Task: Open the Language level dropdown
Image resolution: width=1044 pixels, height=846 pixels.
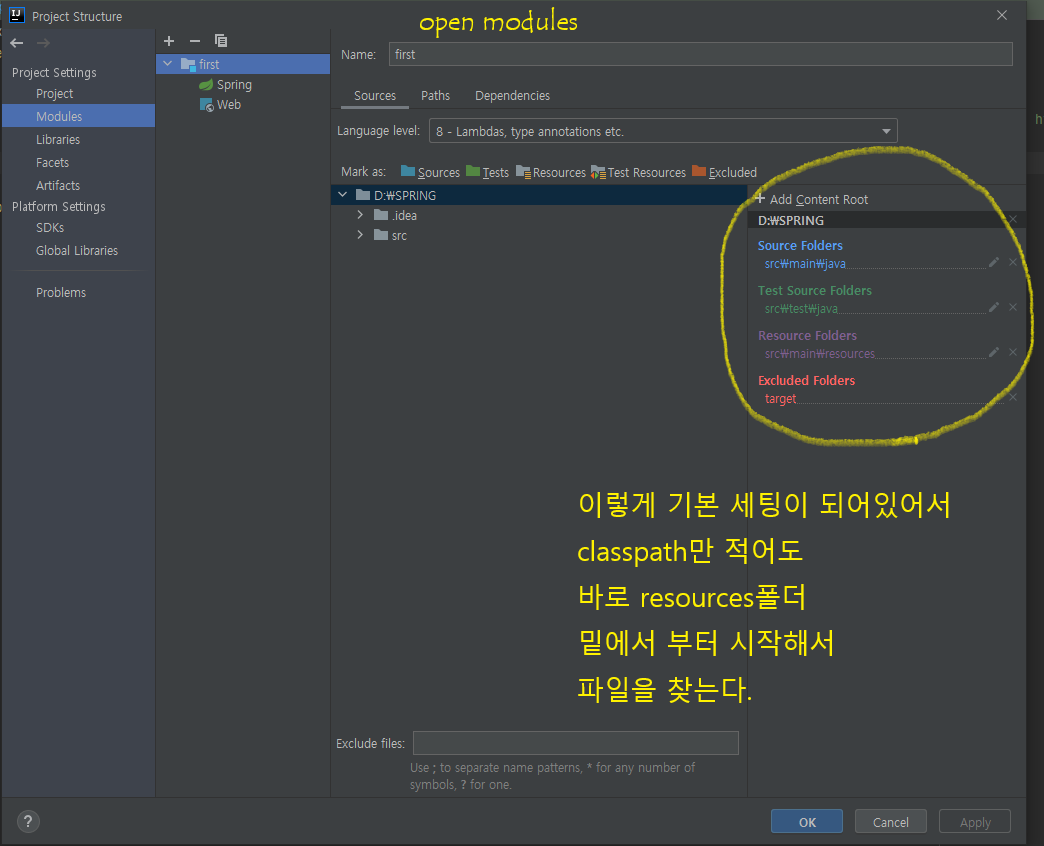Action: (x=885, y=130)
